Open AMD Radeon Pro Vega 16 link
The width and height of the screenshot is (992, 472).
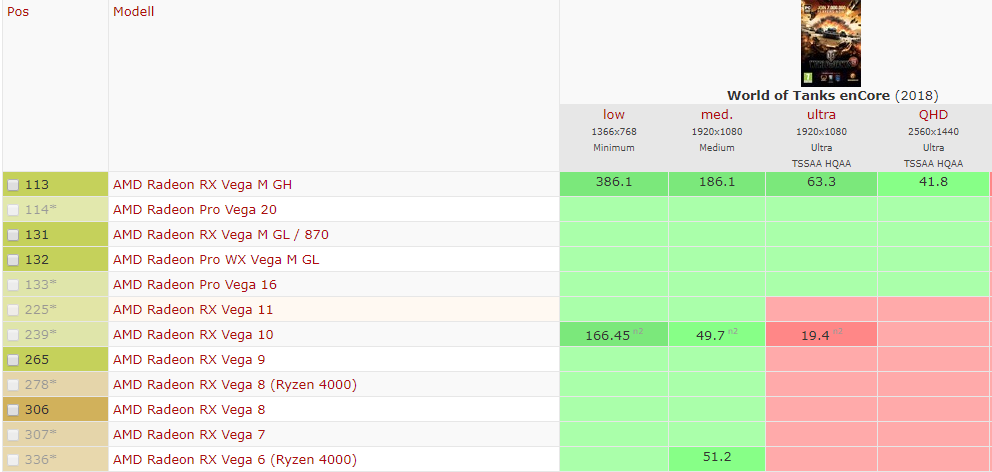click(x=195, y=285)
